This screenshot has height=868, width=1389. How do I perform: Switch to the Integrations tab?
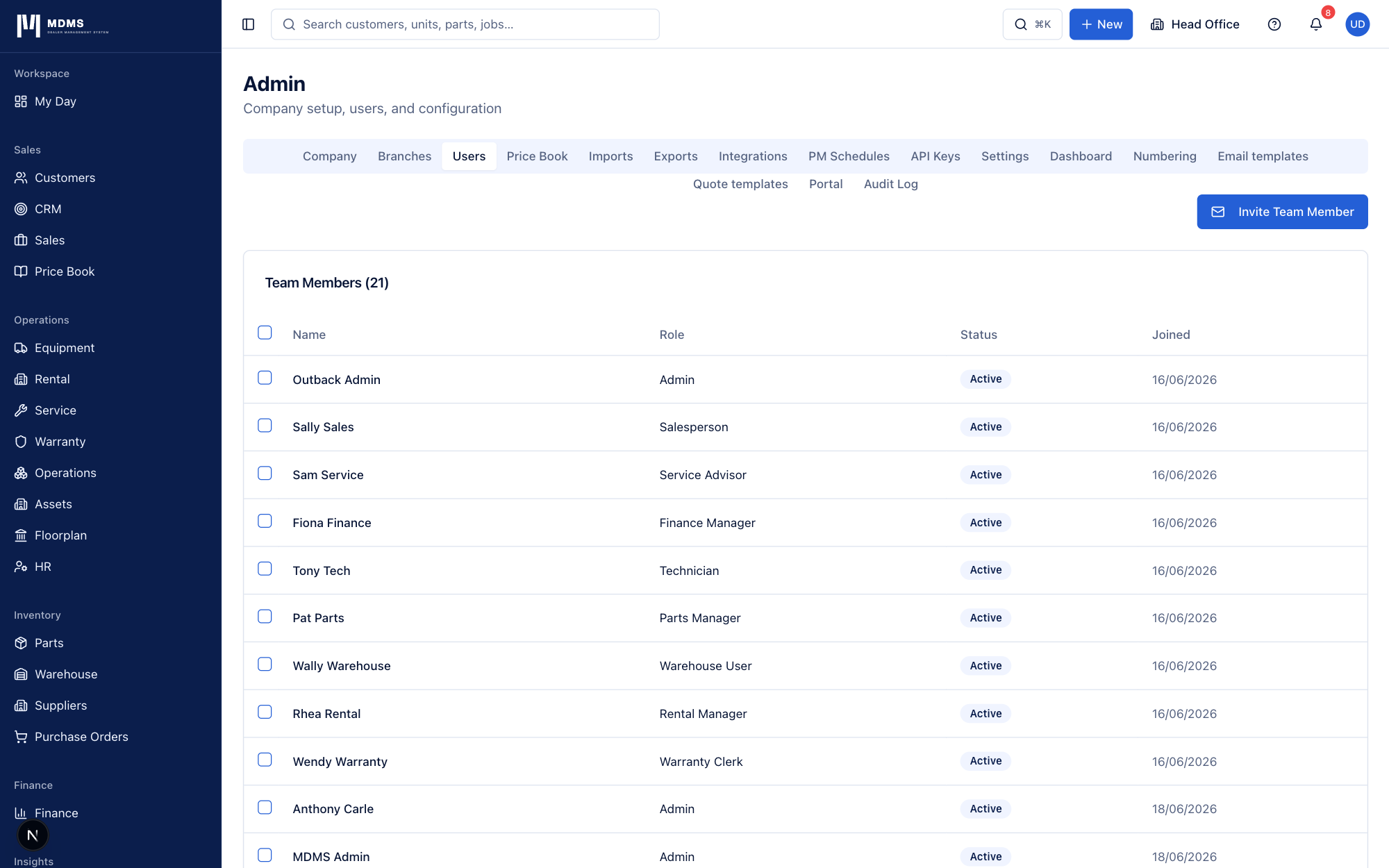pos(753,156)
